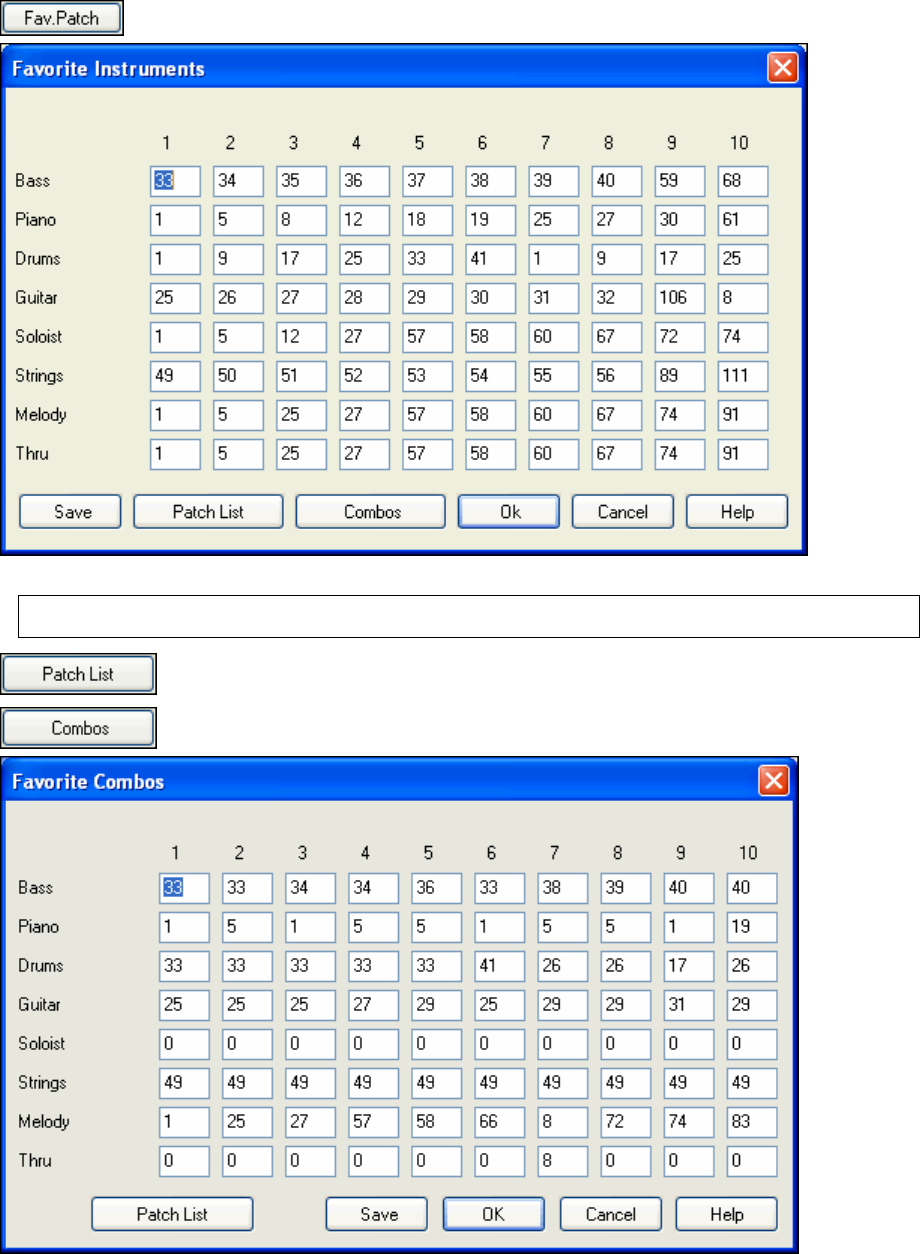Image resolution: width=920 pixels, height=1254 pixels.
Task: Select Bass field 5 value 36 in Combos
Action: click(x=437, y=888)
